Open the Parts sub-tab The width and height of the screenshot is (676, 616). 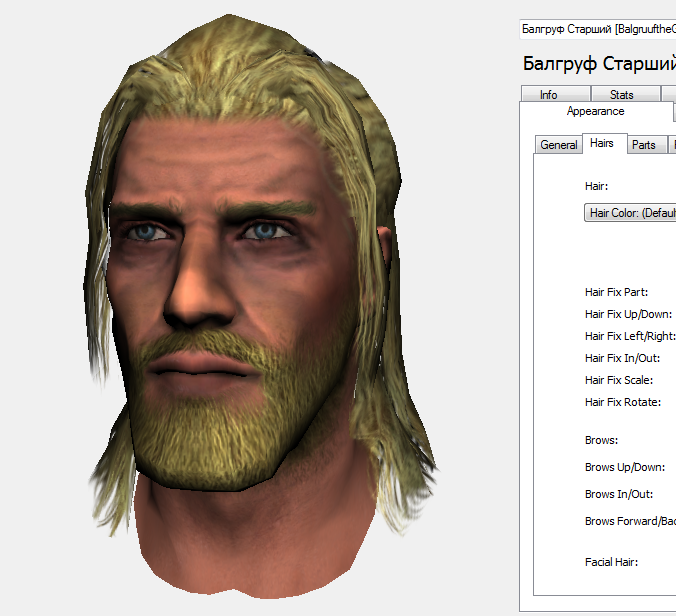tap(646, 145)
